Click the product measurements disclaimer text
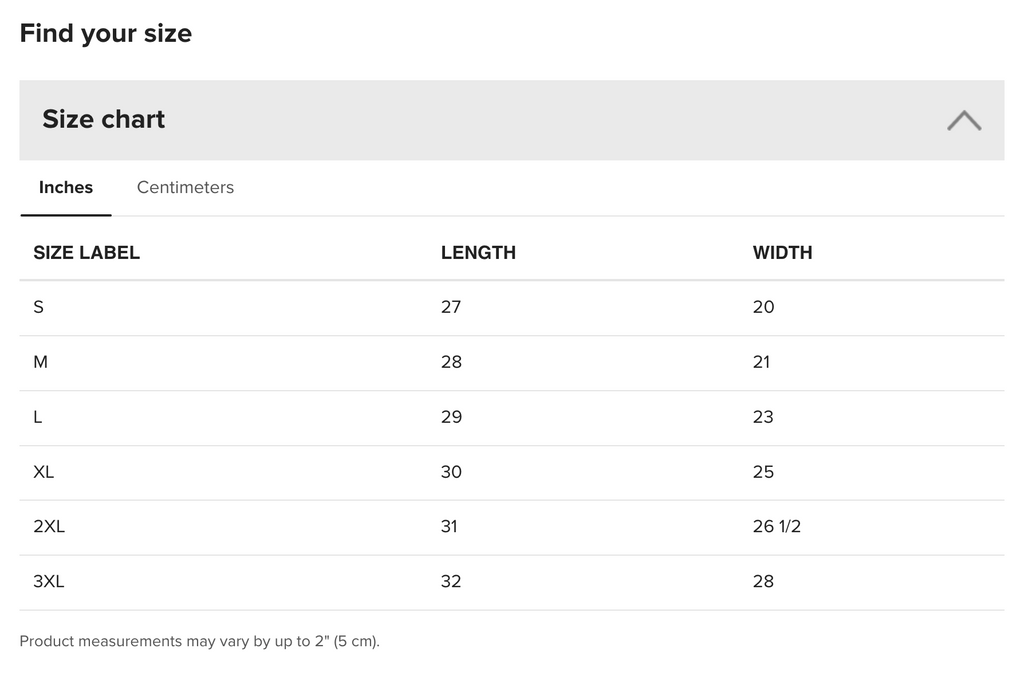This screenshot has height=676, width=1024. (199, 641)
